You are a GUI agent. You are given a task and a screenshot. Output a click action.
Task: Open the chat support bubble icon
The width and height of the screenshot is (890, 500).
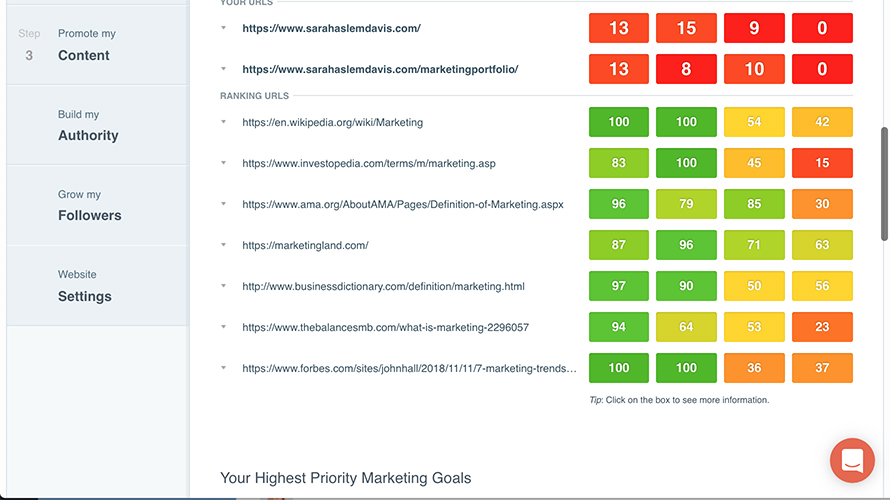tap(852, 461)
